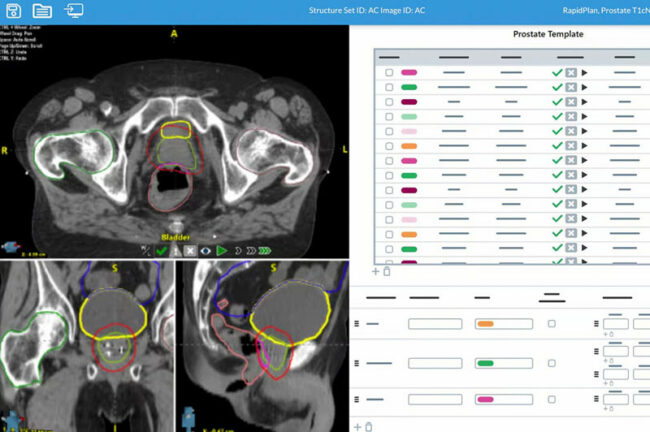Check the checkbox in first pink table row

[x=389, y=73]
